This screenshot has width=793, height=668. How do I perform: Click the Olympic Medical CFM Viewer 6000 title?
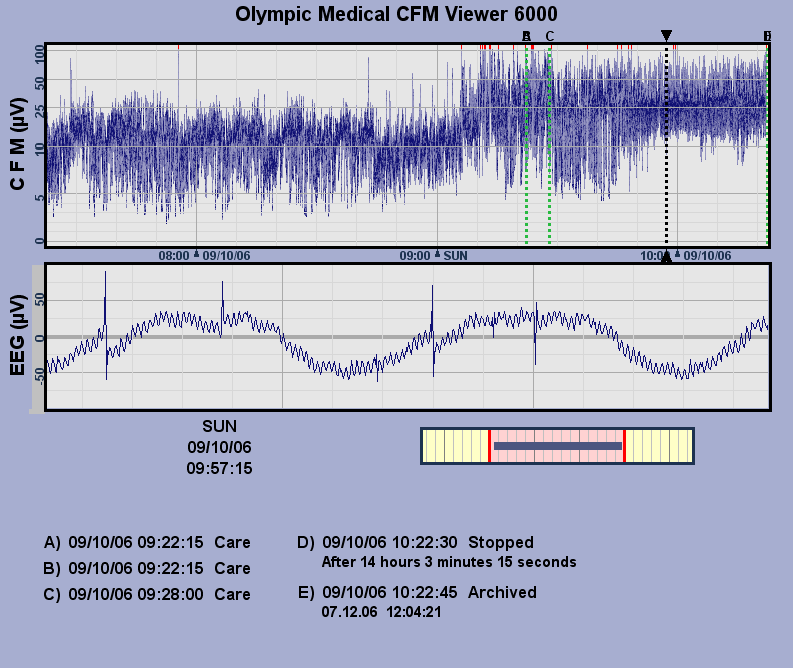coord(396,14)
